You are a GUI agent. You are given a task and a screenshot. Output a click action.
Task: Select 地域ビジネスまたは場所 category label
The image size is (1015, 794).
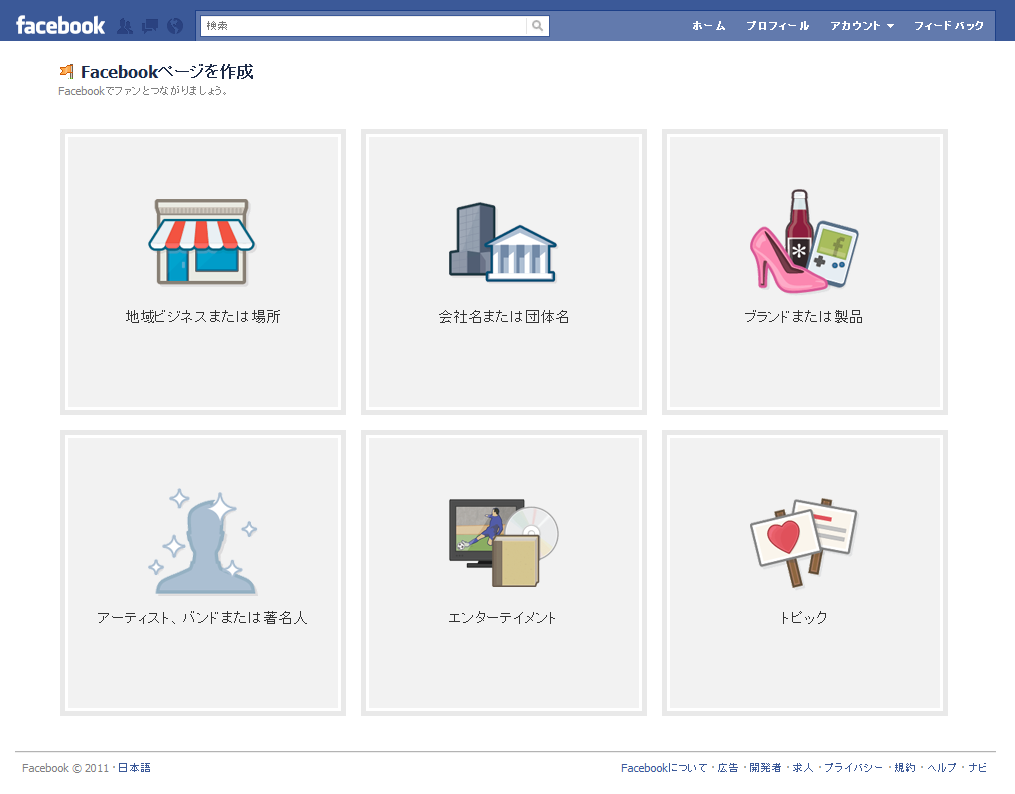(203, 316)
